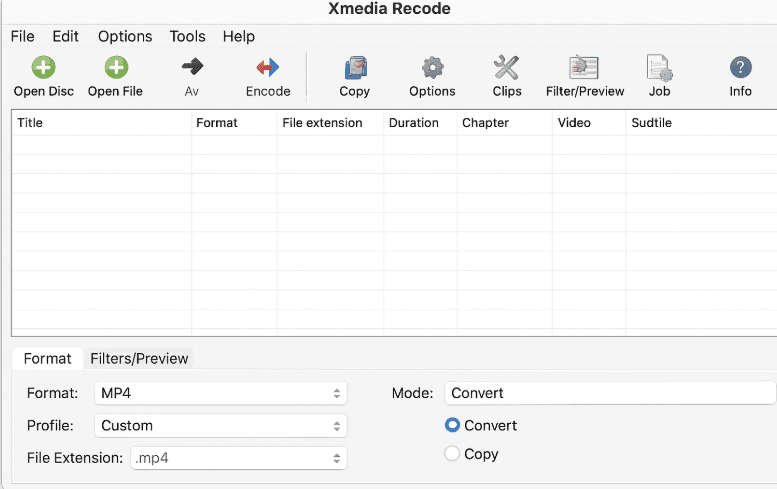Click the Open Disc toolbar icon
The width and height of the screenshot is (777, 489).
(44, 67)
